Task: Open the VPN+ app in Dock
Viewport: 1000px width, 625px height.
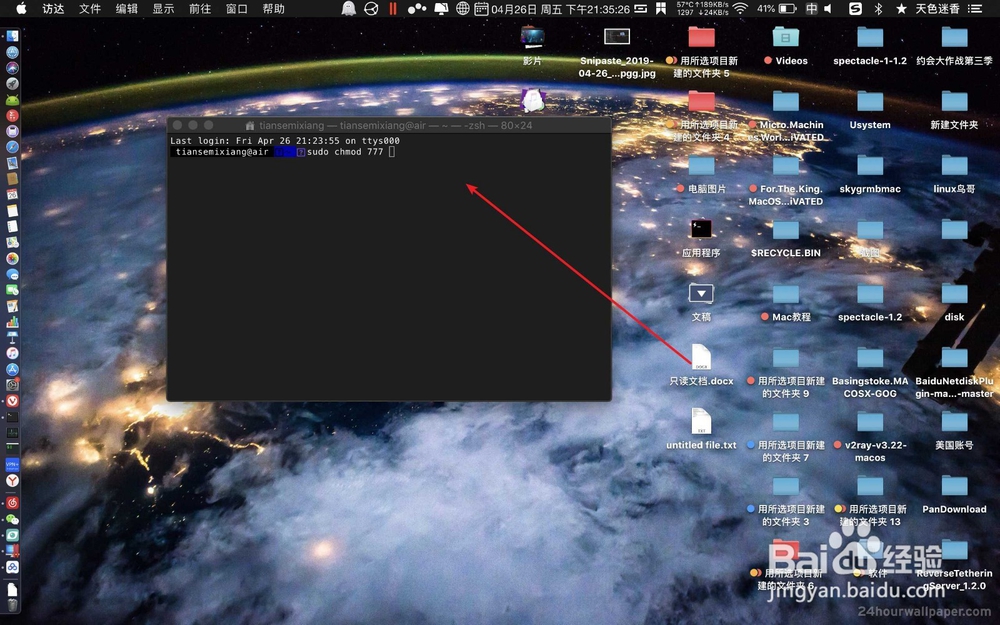Action: pos(12,464)
